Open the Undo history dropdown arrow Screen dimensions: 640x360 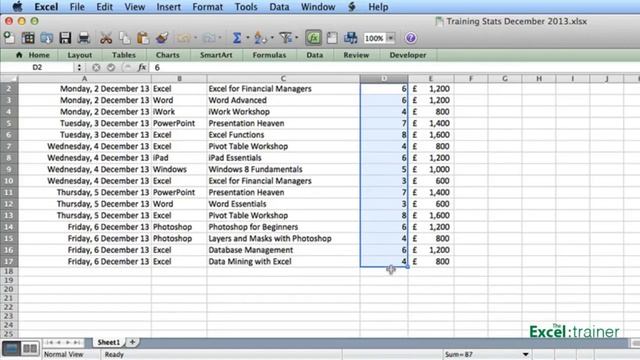196,38
